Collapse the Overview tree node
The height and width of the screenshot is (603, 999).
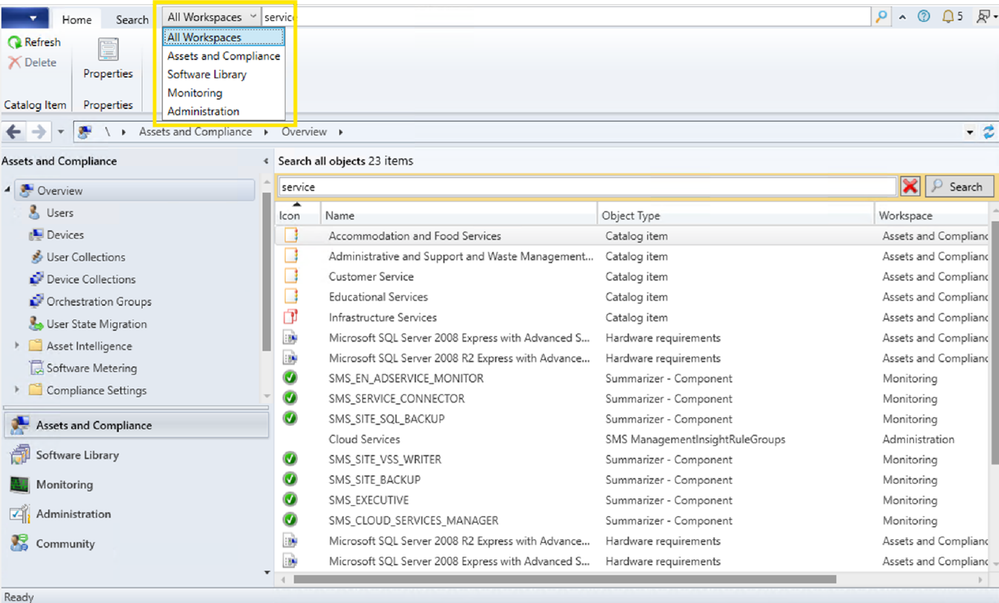click(x=8, y=189)
